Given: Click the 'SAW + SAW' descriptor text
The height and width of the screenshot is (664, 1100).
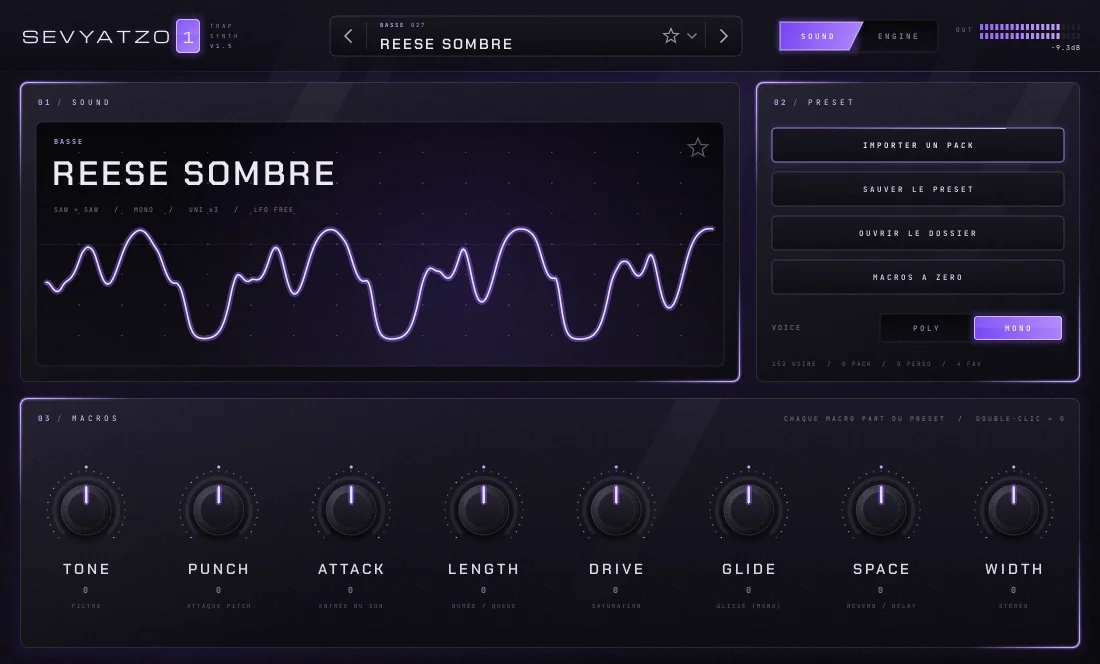Looking at the screenshot, I should pyautogui.click(x=76, y=210).
